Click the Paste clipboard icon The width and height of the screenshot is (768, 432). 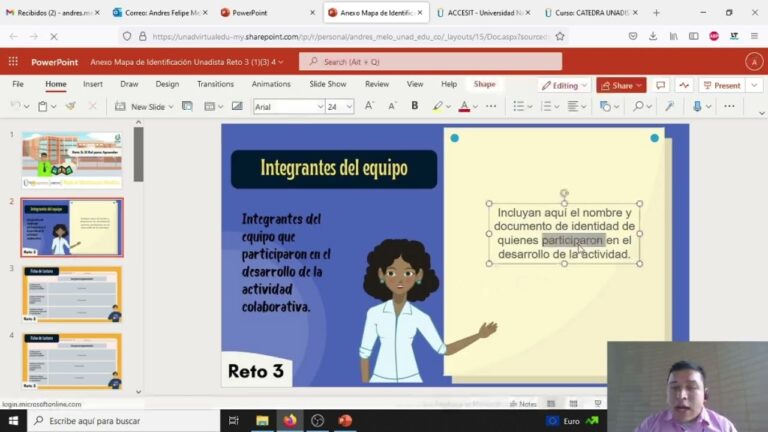[43, 106]
